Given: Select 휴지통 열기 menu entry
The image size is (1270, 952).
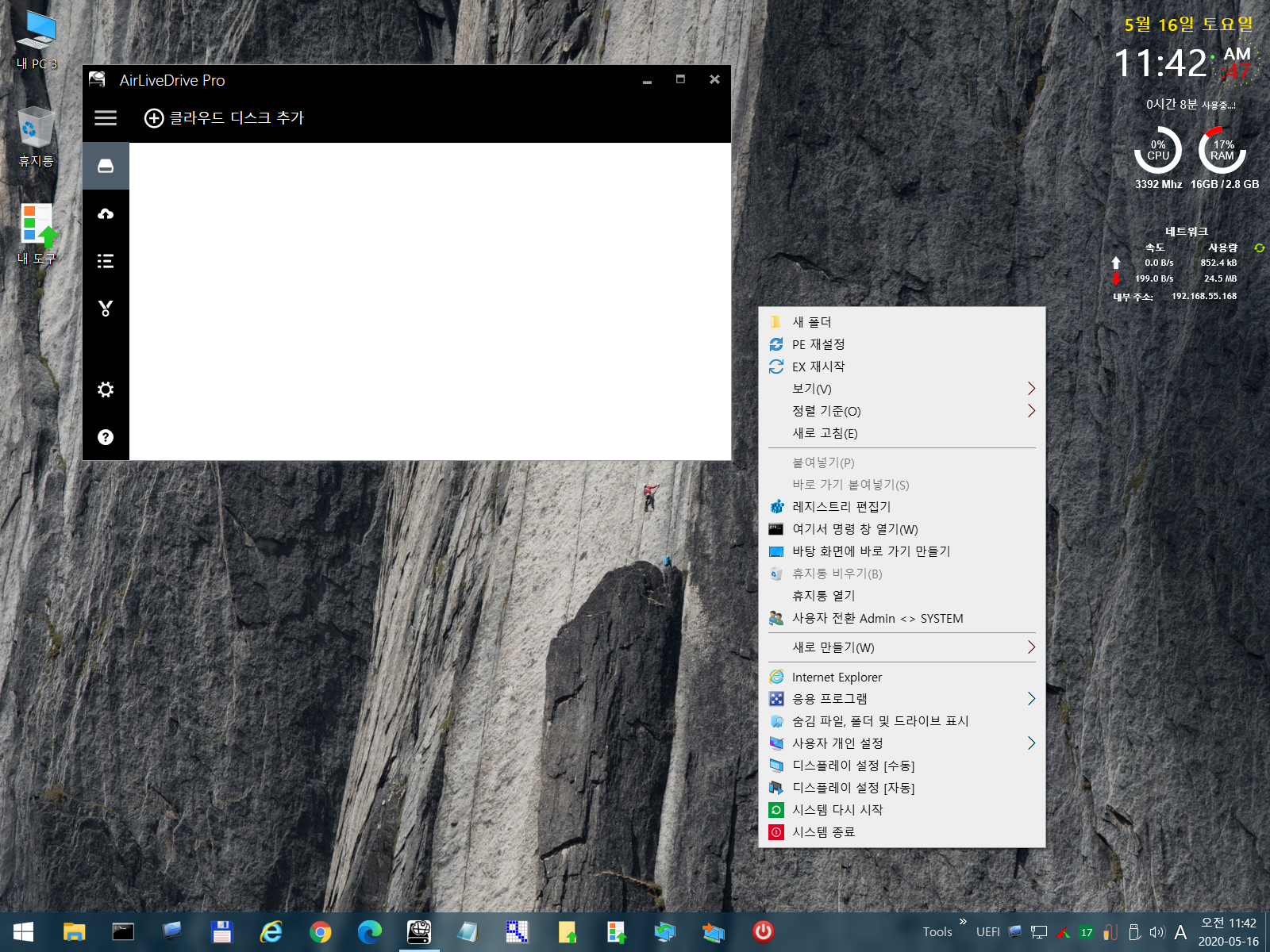Looking at the screenshot, I should coord(902,596).
